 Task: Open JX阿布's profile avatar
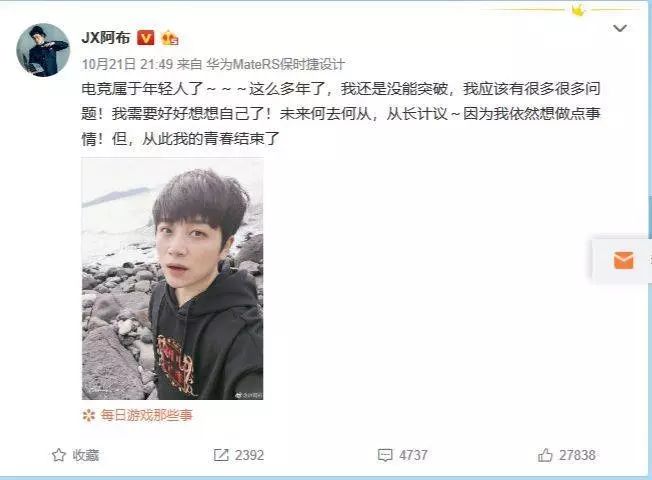43,50
